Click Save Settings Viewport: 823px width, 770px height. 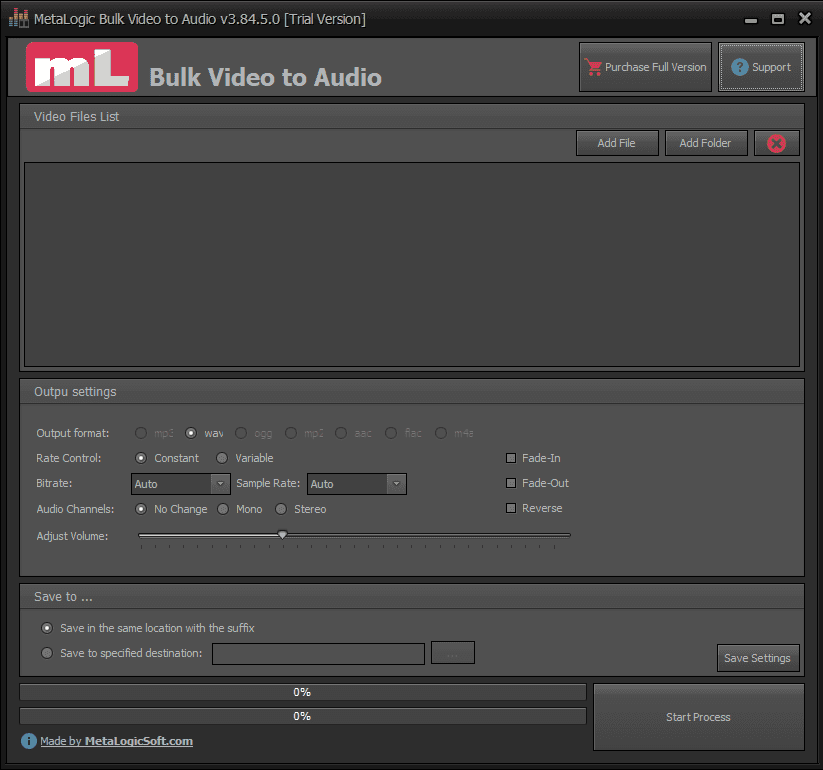[x=758, y=658]
